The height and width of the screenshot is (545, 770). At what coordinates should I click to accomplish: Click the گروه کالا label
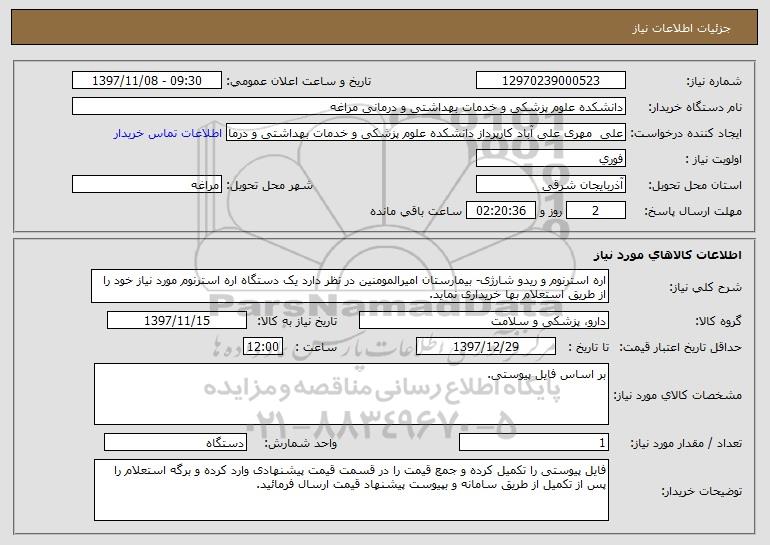click(718, 322)
